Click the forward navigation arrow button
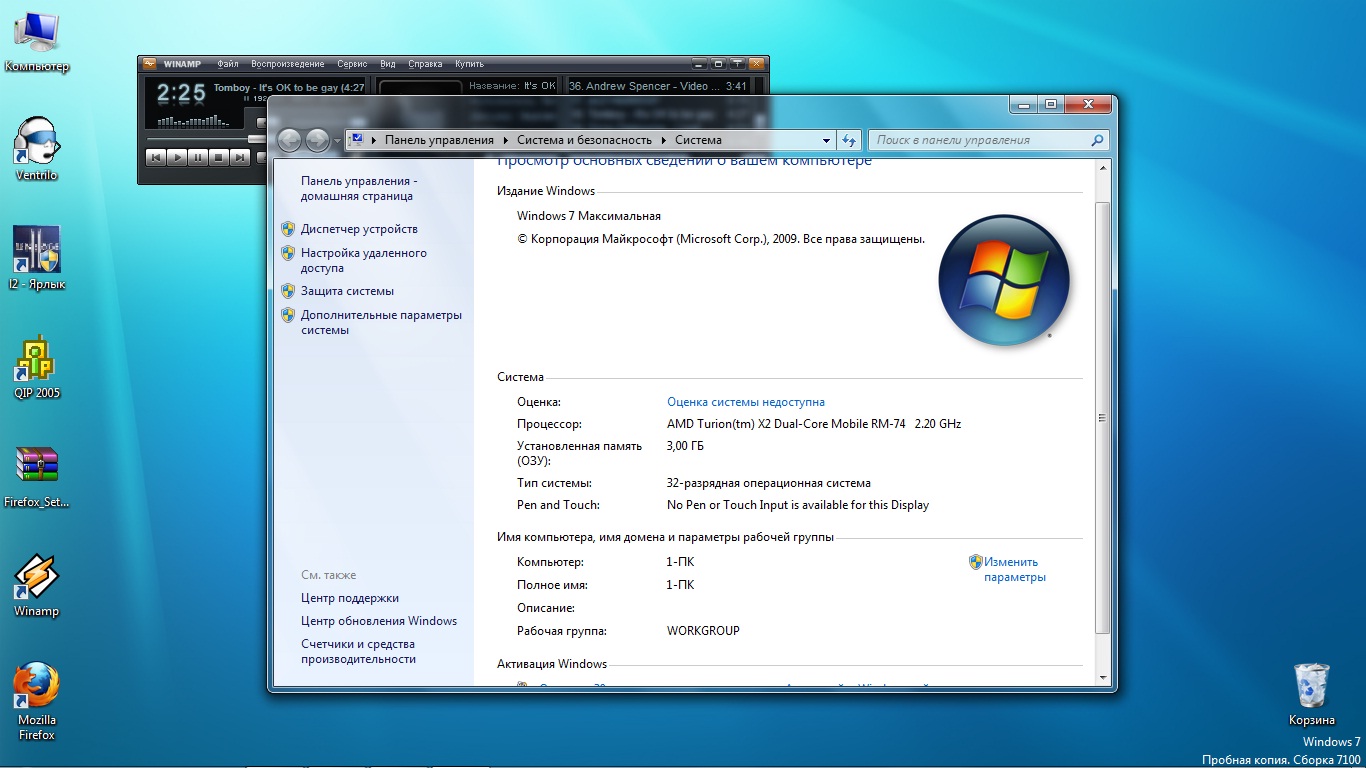This screenshot has height=768, width=1366. (318, 140)
